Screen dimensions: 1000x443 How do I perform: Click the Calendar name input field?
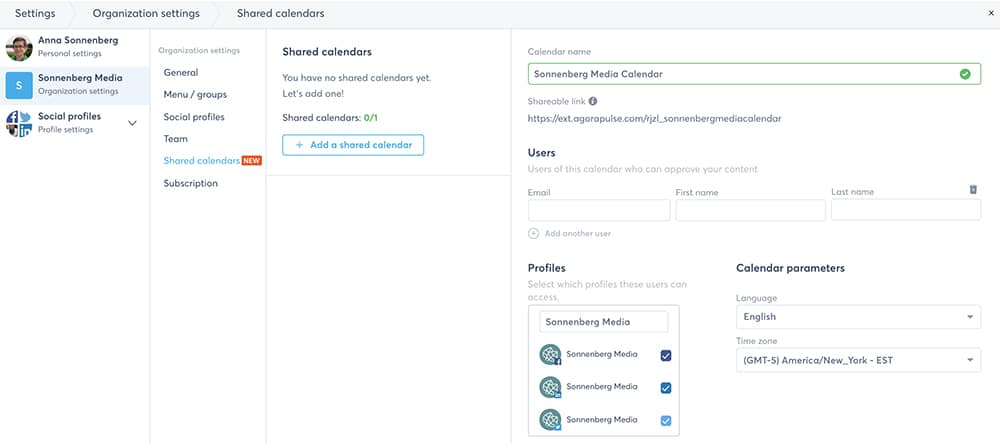coord(754,74)
